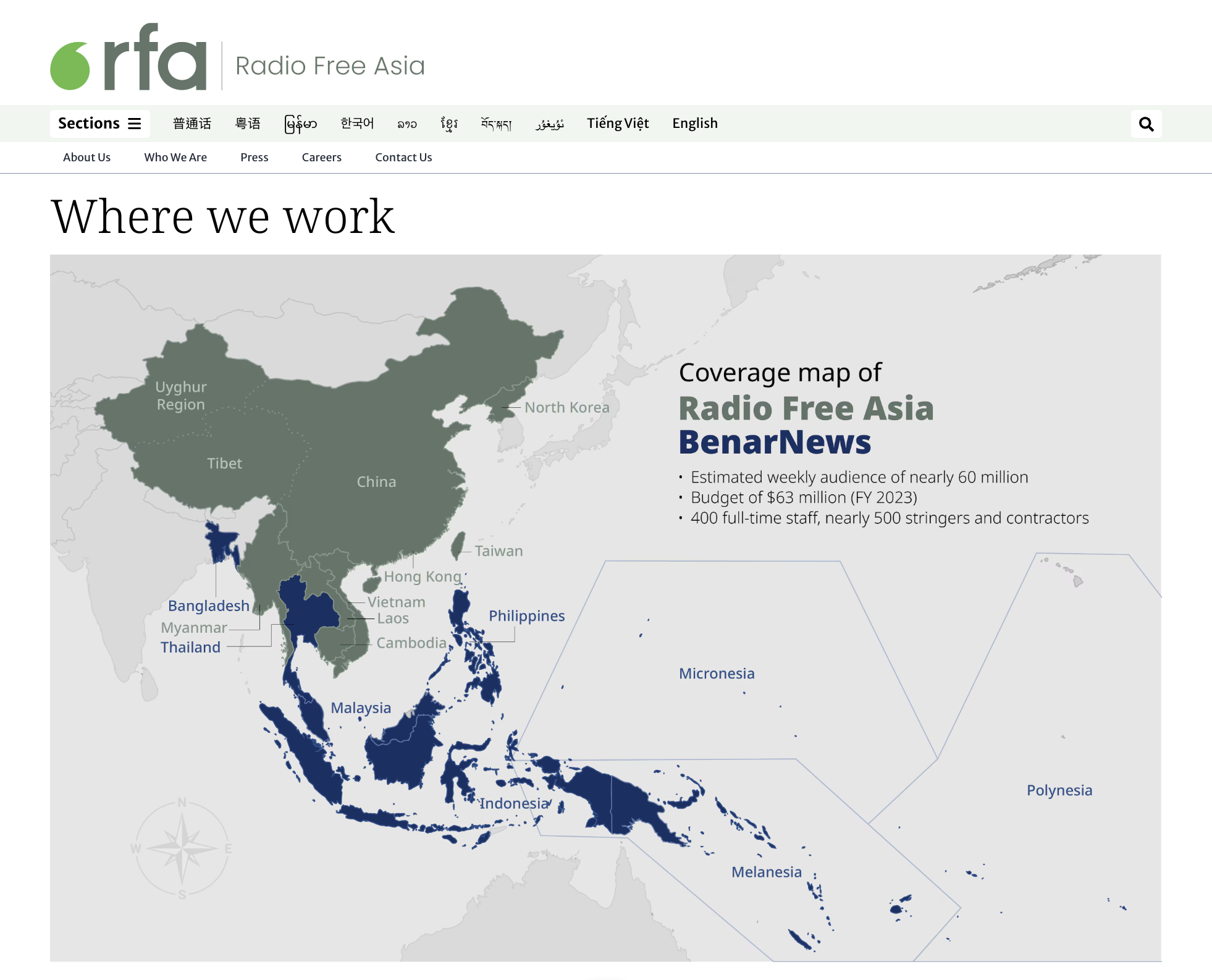1212x980 pixels.
Task: Switch to Mandarin 普通话 language
Action: click(192, 124)
